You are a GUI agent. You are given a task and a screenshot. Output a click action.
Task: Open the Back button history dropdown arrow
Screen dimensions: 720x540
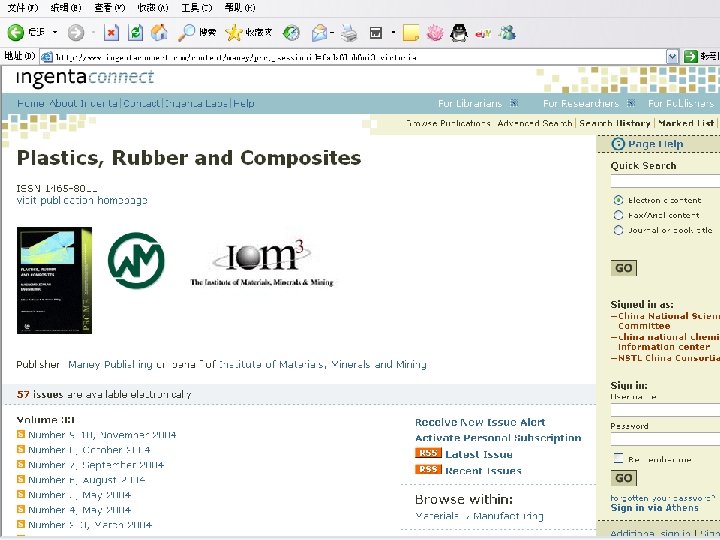pos(55,32)
